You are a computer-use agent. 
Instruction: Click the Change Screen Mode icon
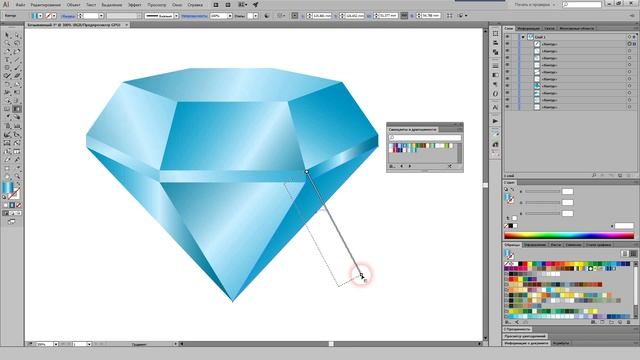tap(11, 222)
